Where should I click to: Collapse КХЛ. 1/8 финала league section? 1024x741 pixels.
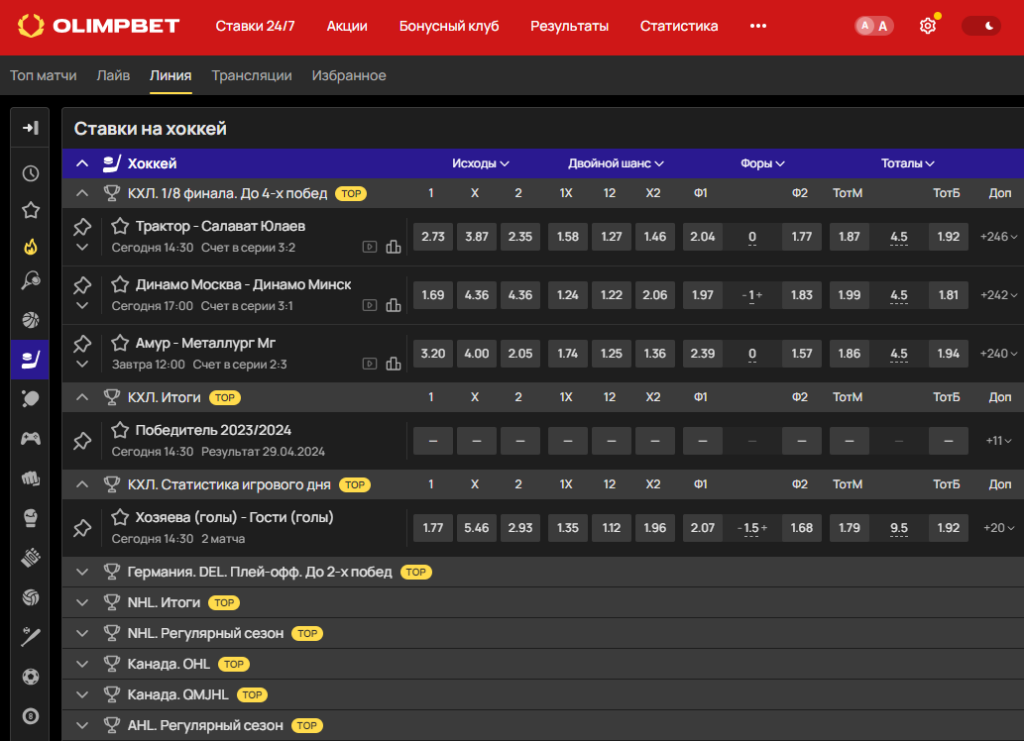pyautogui.click(x=82, y=193)
